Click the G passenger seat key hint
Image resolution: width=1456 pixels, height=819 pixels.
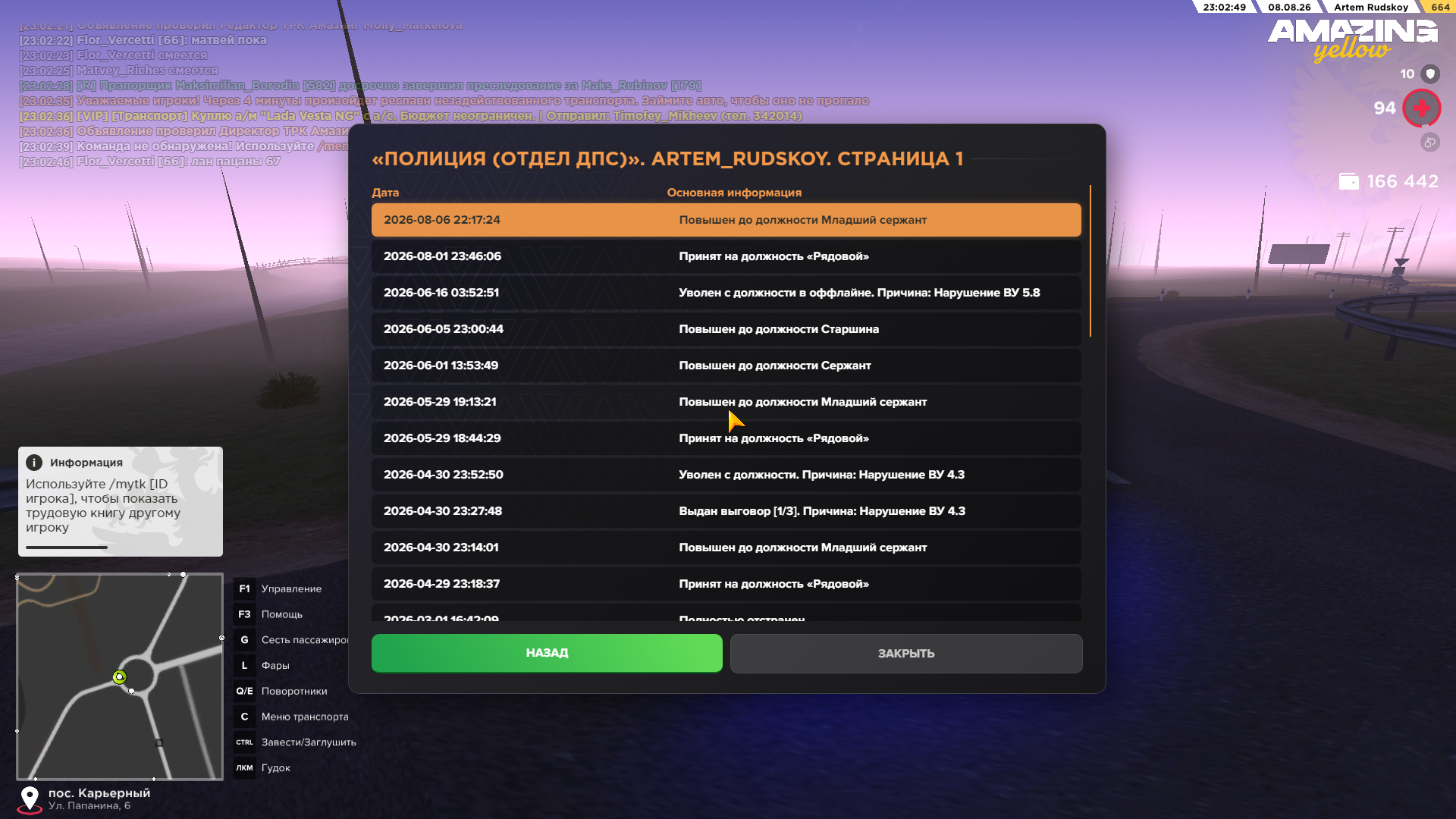tap(292, 640)
